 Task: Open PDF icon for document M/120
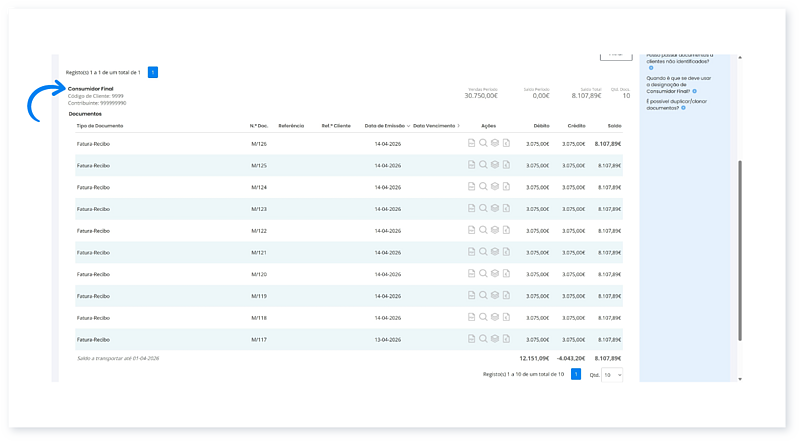coord(472,274)
